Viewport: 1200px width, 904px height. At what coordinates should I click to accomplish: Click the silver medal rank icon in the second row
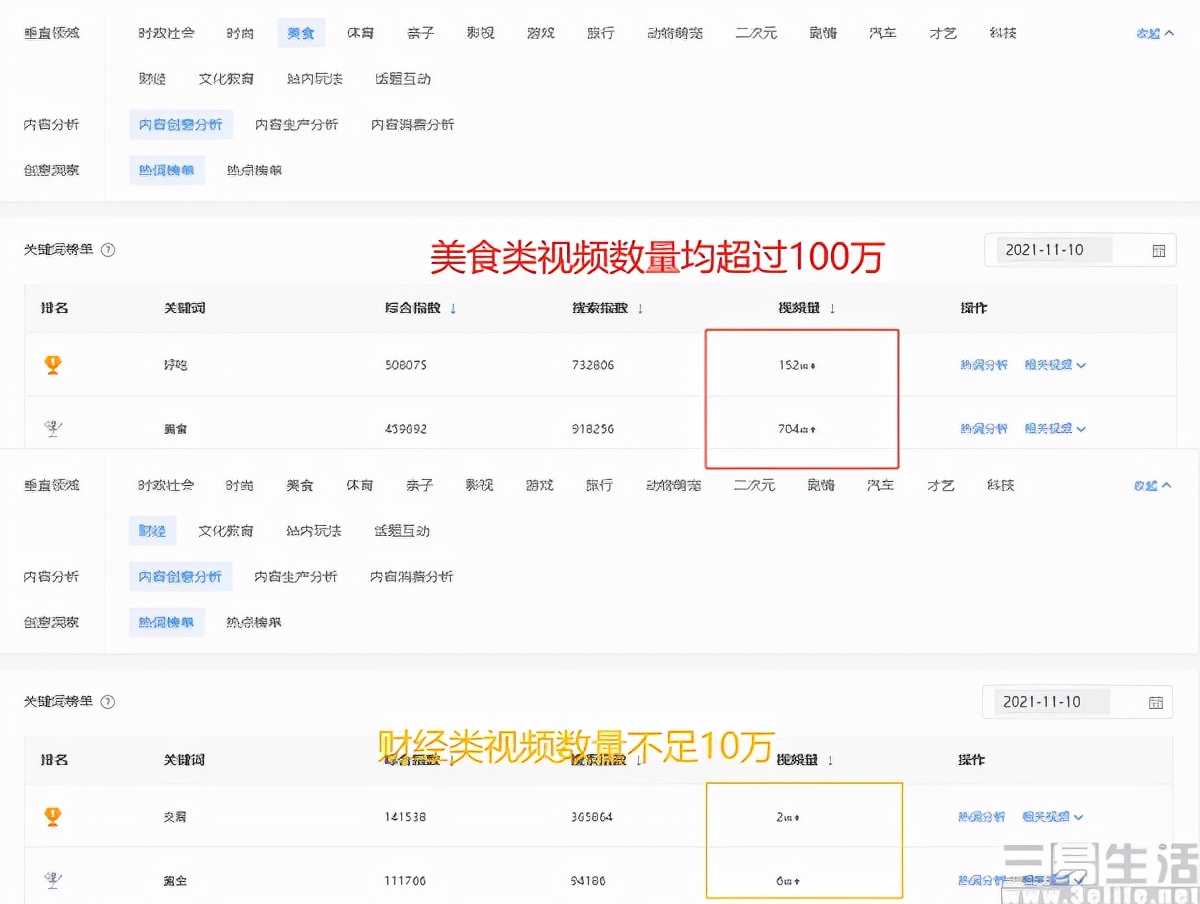(53, 428)
